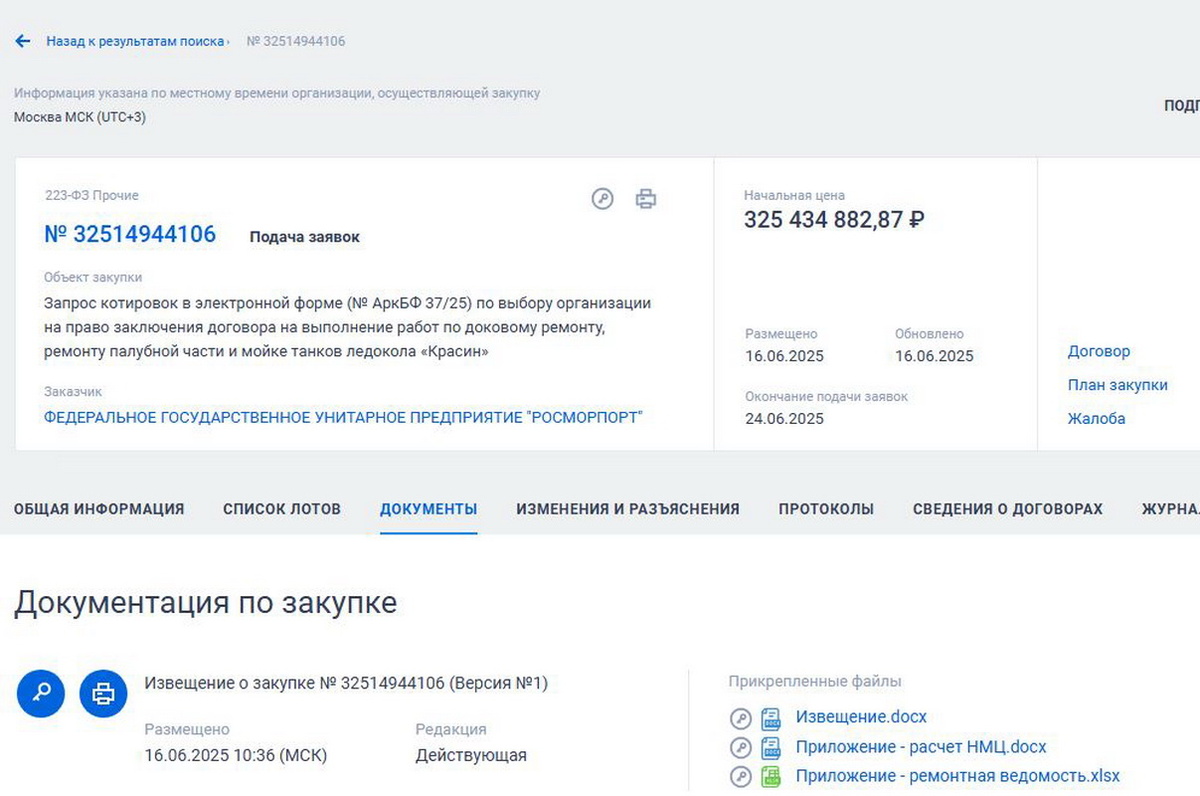The image size is (1200, 796).
Task: Click the back arrow icon at top left
Action: [x=22, y=40]
